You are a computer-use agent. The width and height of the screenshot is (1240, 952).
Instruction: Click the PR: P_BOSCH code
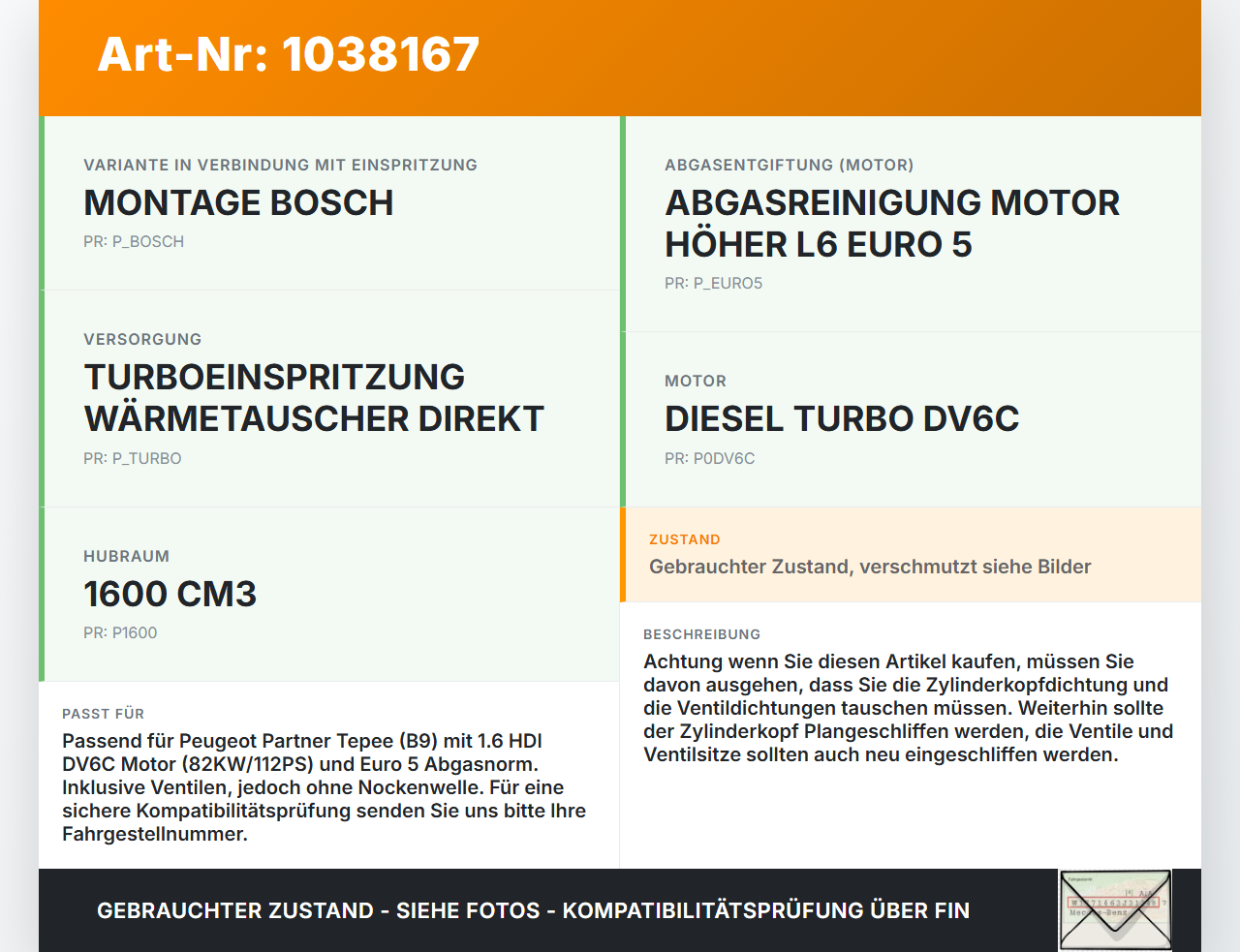click(x=134, y=241)
